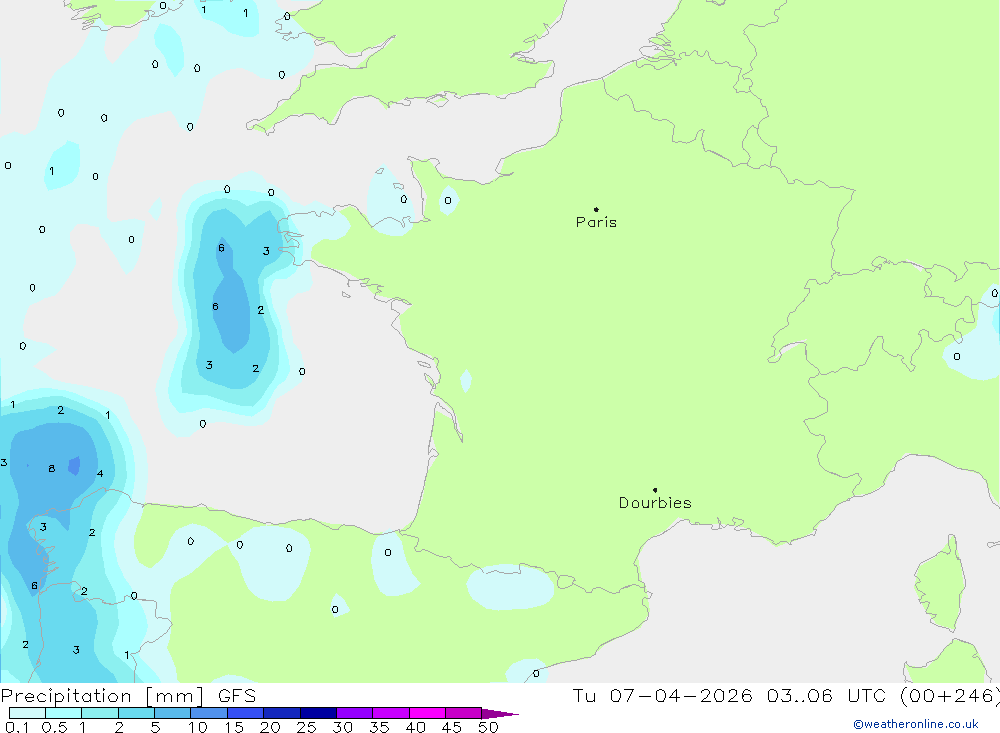
Task: Select the 40–45 mm legend swatch
Action: pyautogui.click(x=427, y=713)
